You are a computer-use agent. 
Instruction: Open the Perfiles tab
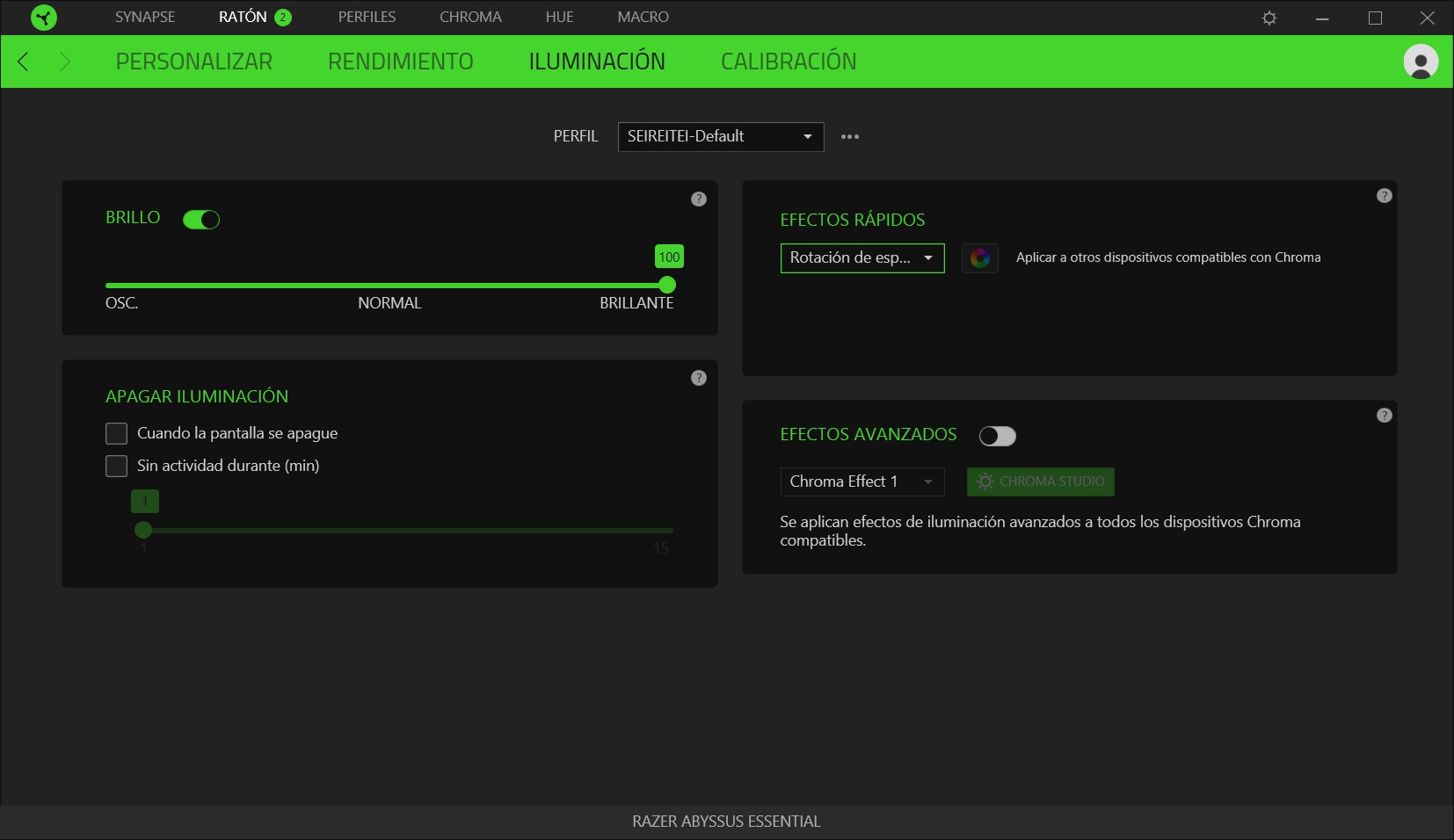click(x=367, y=18)
